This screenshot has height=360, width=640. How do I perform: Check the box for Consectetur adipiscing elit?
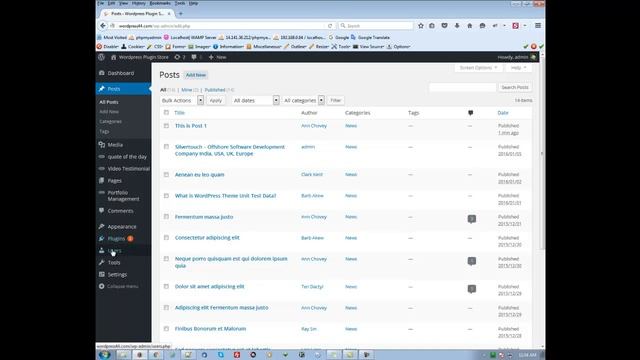click(166, 238)
